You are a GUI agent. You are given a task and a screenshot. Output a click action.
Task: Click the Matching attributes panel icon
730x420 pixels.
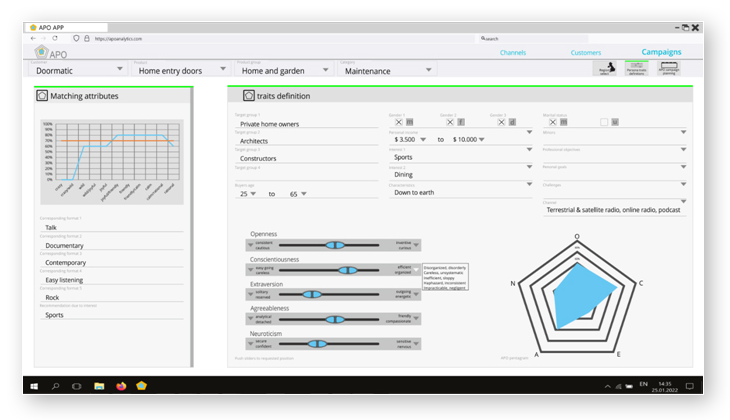[42, 96]
